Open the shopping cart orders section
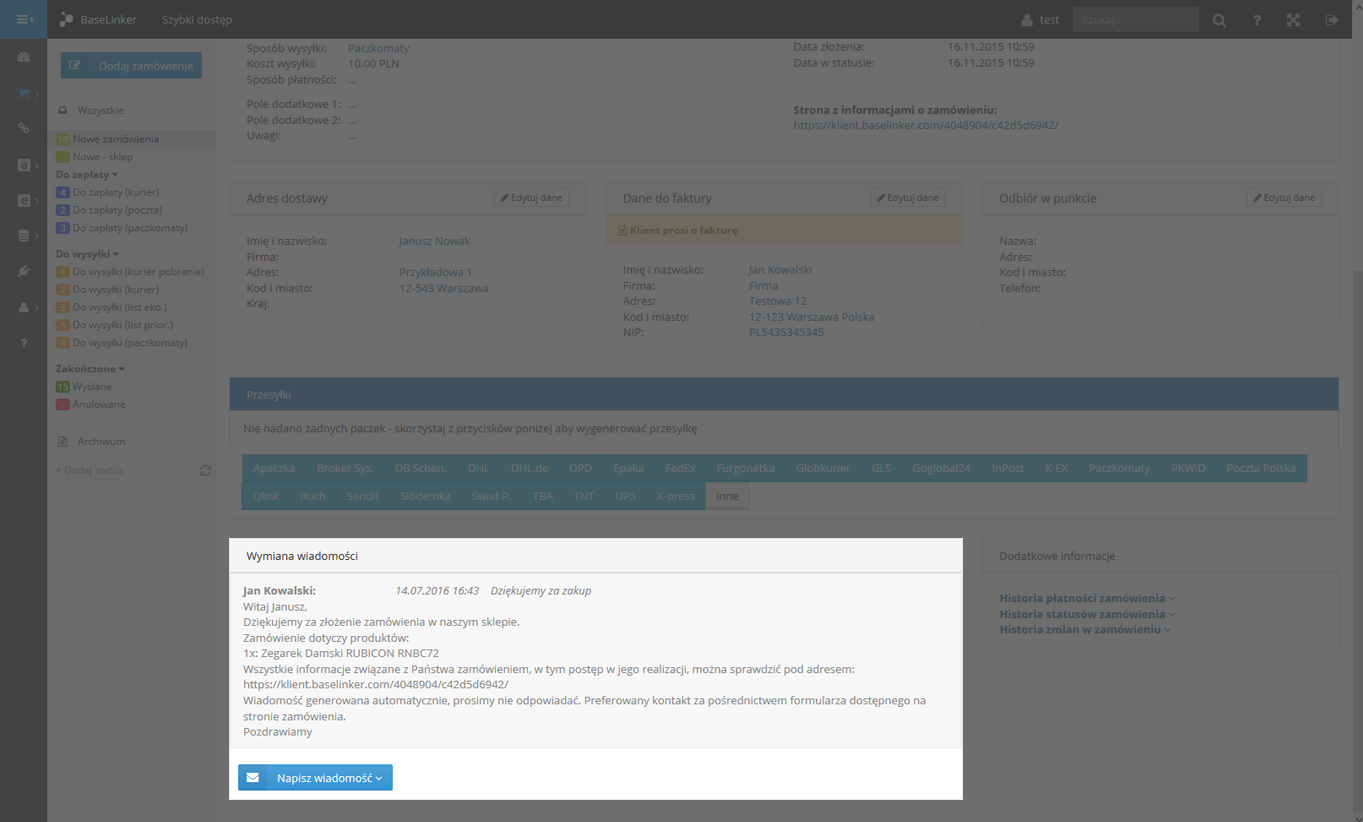 click(x=23, y=93)
